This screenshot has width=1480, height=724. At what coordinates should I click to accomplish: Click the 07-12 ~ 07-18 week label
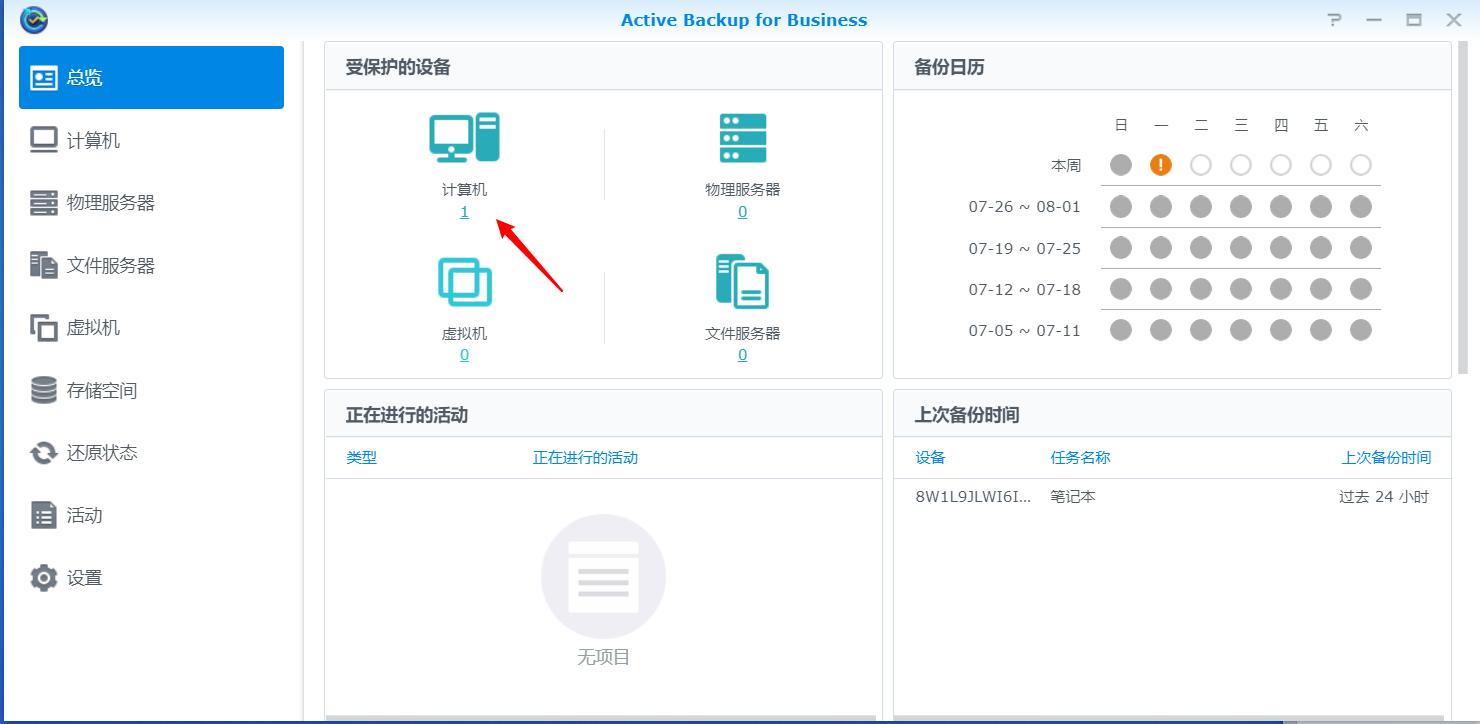coord(1025,289)
